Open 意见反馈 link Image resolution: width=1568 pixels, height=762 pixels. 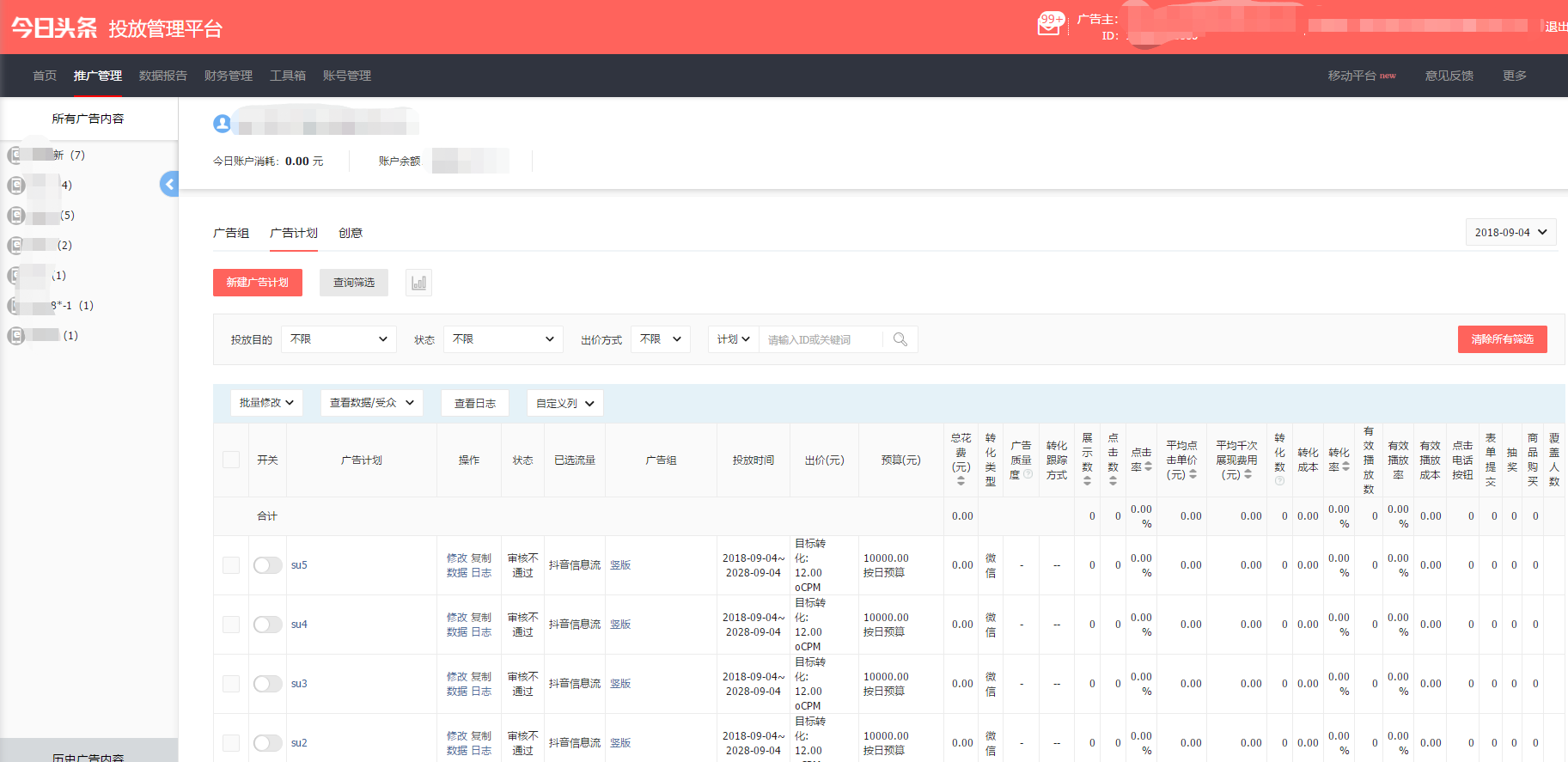tap(1449, 76)
